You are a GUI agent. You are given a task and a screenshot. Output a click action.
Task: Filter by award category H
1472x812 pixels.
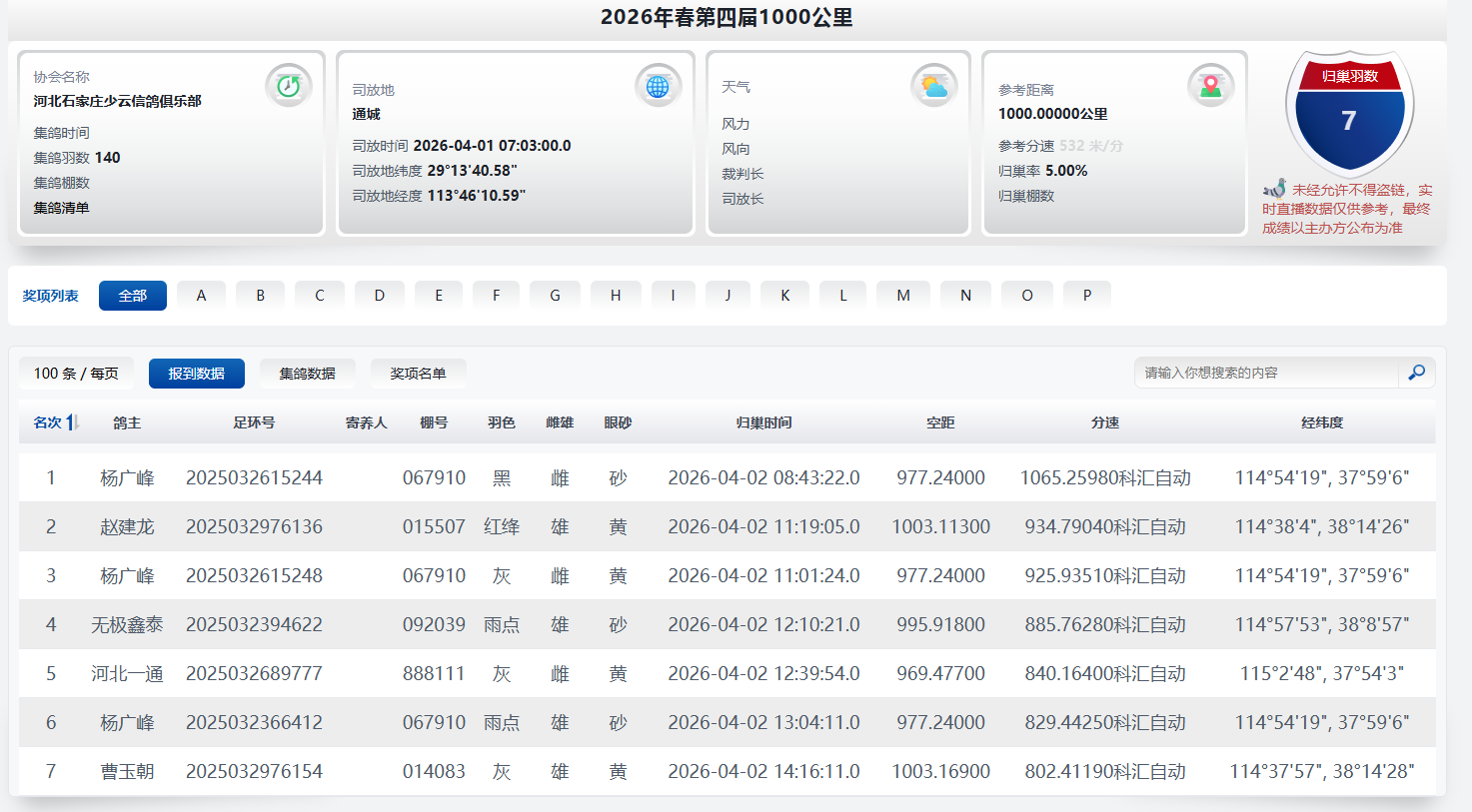pyautogui.click(x=616, y=296)
